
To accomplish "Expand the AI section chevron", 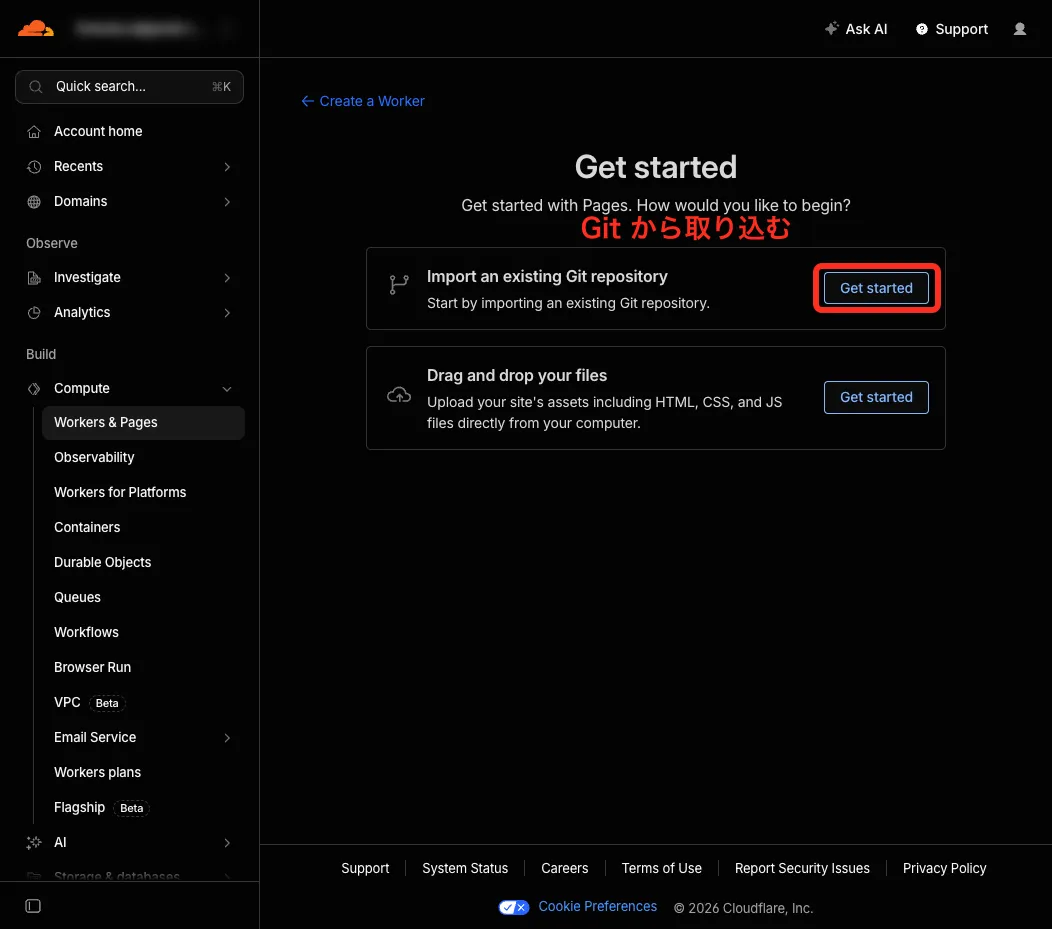I will 227,842.
